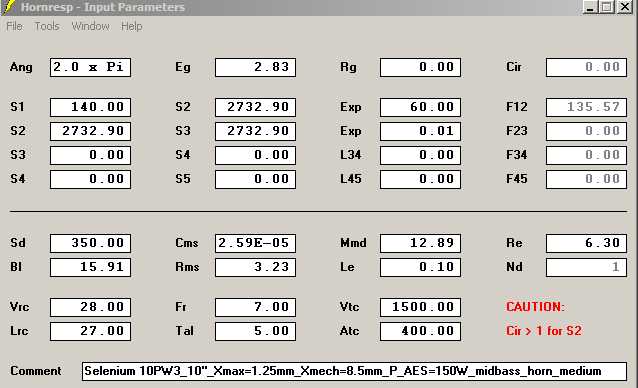Screen dimensions: 638x388
Task: Click the Le field showing 0.10
Action: [x=420, y=267]
